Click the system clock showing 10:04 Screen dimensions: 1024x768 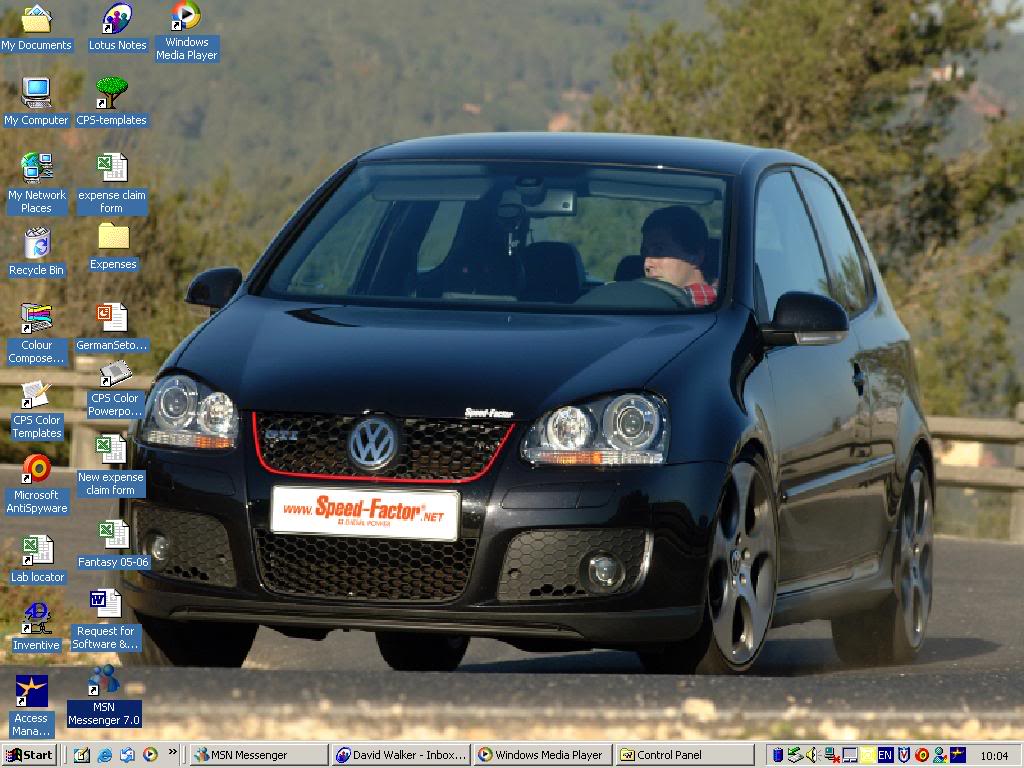tap(994, 755)
